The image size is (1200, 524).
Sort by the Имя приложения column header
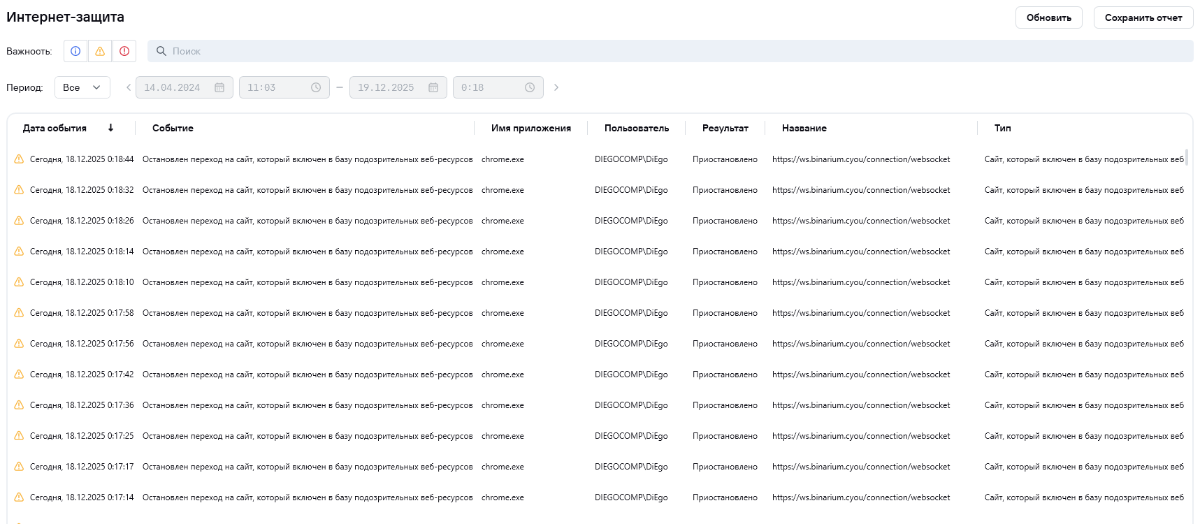(x=531, y=128)
